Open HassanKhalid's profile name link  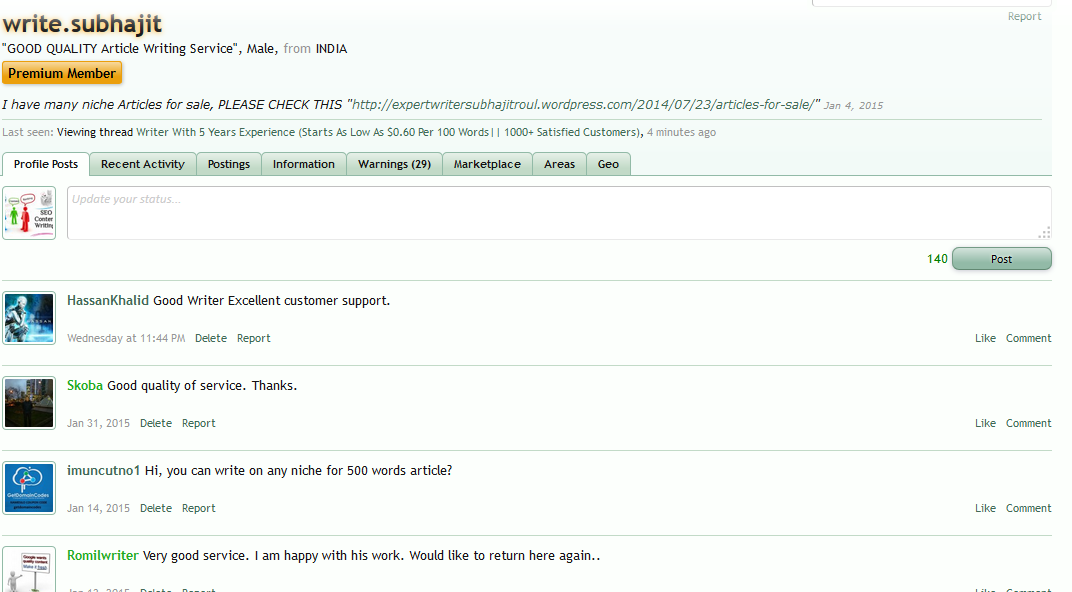107,301
